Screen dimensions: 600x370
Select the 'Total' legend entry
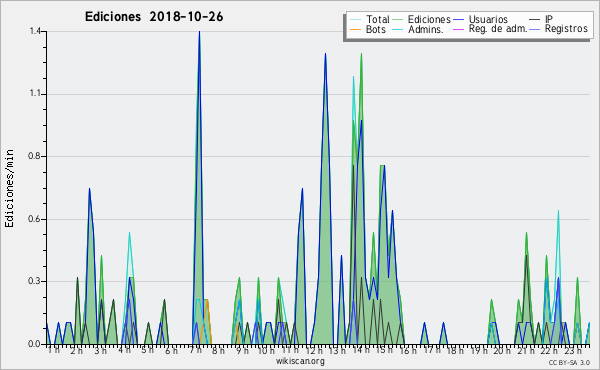pyautogui.click(x=378, y=19)
